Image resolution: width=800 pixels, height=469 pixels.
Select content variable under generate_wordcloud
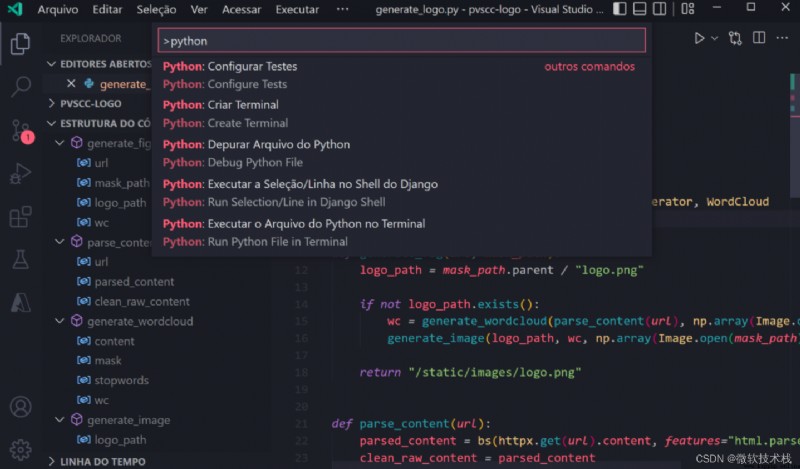pos(114,341)
